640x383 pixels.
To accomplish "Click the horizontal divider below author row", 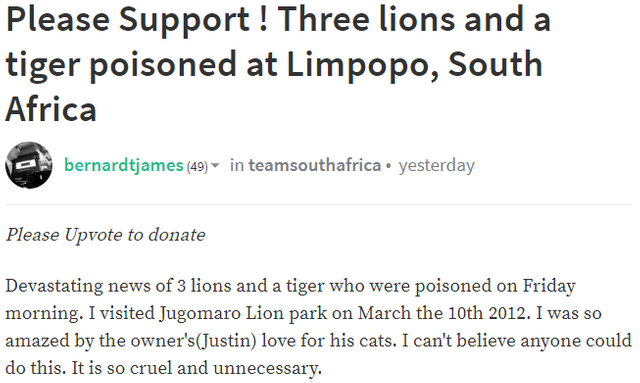I will (x=319, y=204).
